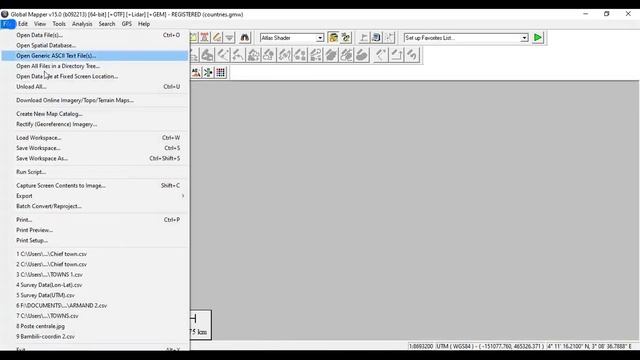Screen dimensions: 640x360
Task: Open recent file 3 TOWNS 1.csv
Action: (95, 275)
